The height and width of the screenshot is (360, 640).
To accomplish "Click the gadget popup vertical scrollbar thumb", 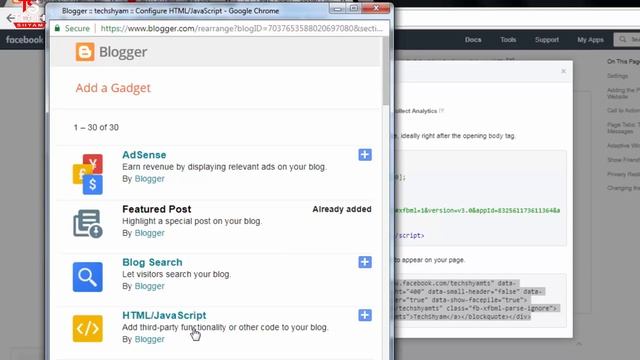I will 386,71.
